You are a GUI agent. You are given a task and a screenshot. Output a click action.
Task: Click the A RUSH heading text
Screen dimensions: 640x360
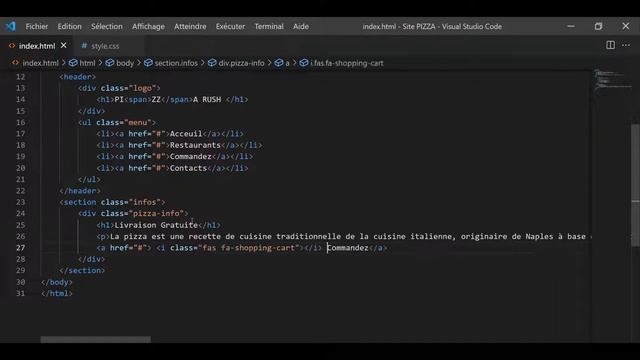point(207,100)
